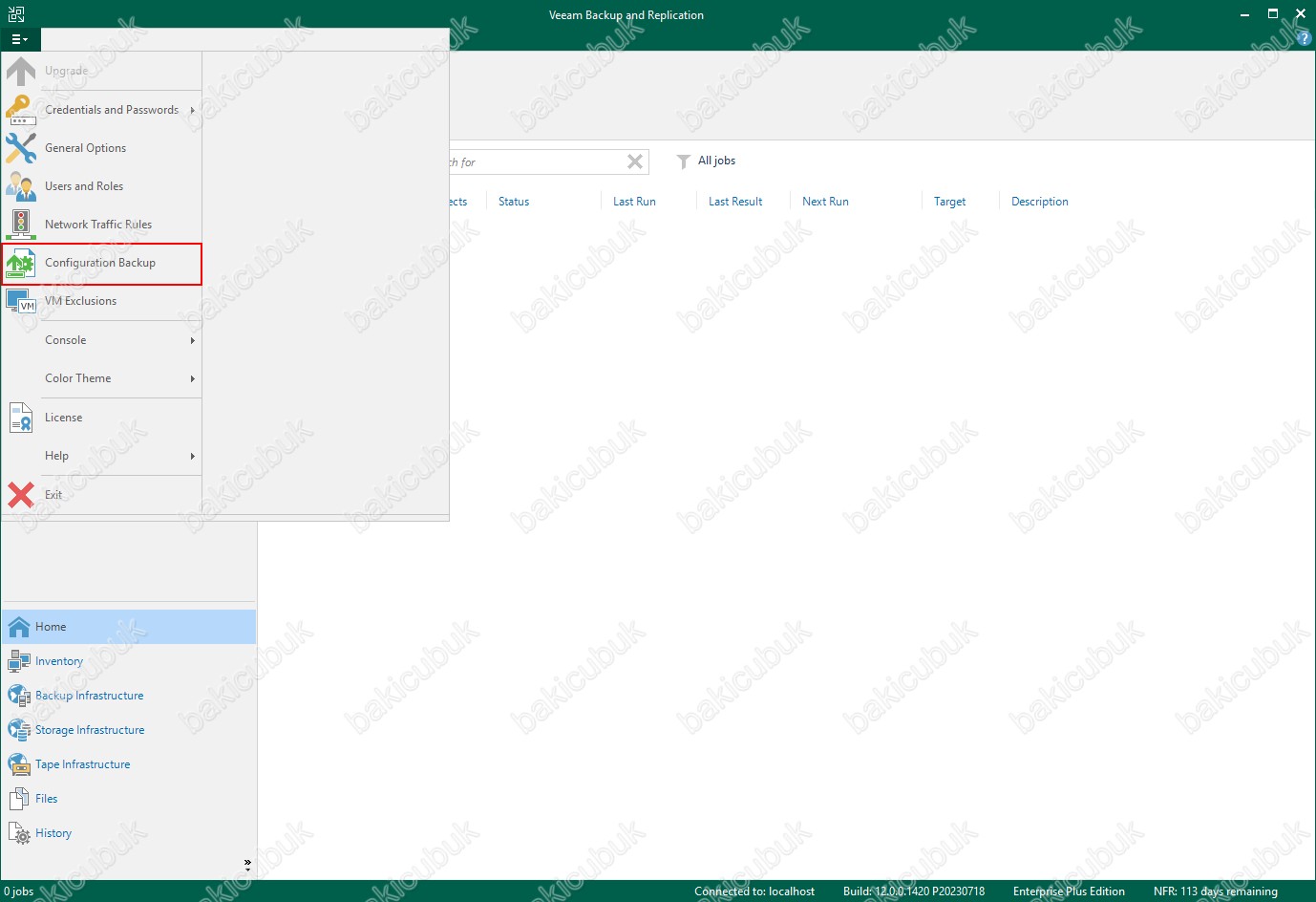Click the Upgrade arrow icon
The image size is (1316, 902).
[21, 71]
